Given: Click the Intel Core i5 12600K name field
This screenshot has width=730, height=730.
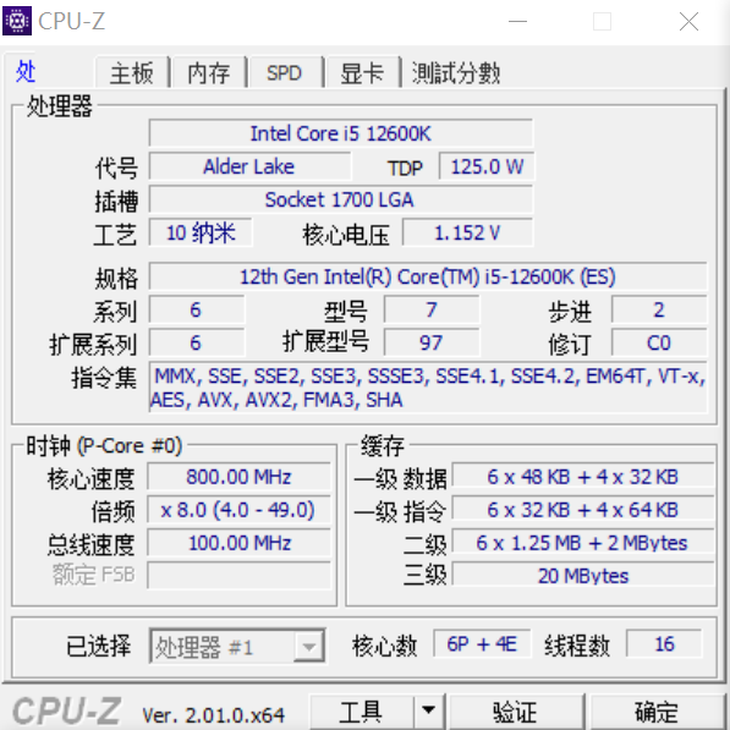Looking at the screenshot, I should click(x=341, y=134).
